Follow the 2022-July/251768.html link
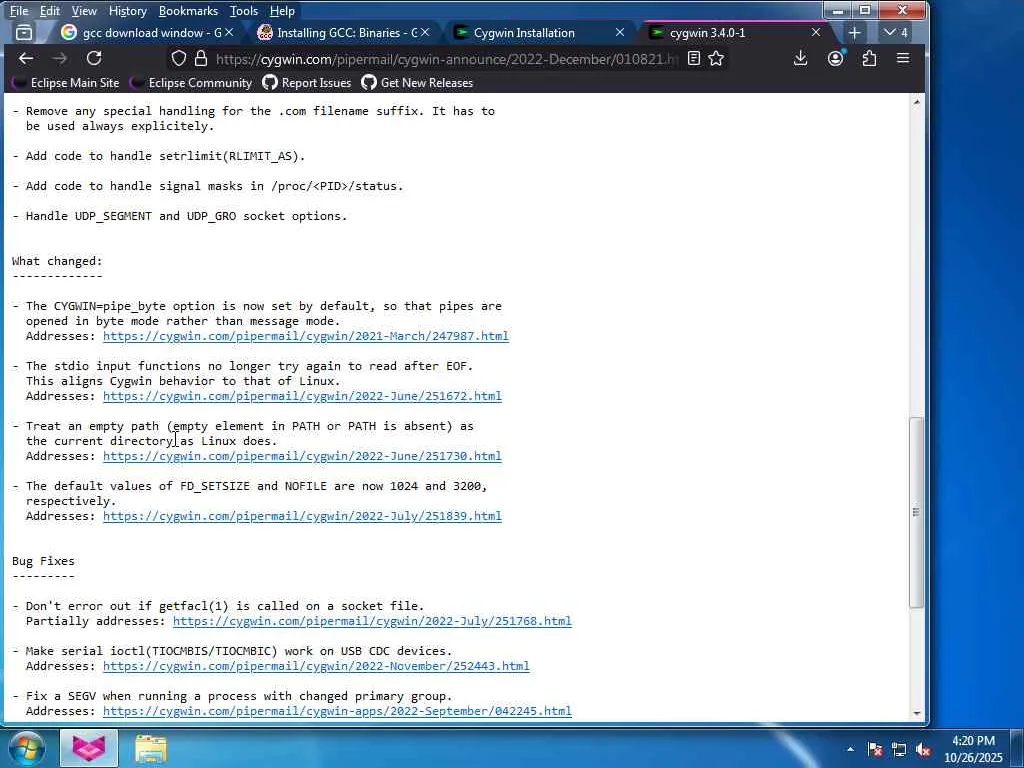Image resolution: width=1024 pixels, height=768 pixels. pos(372,621)
